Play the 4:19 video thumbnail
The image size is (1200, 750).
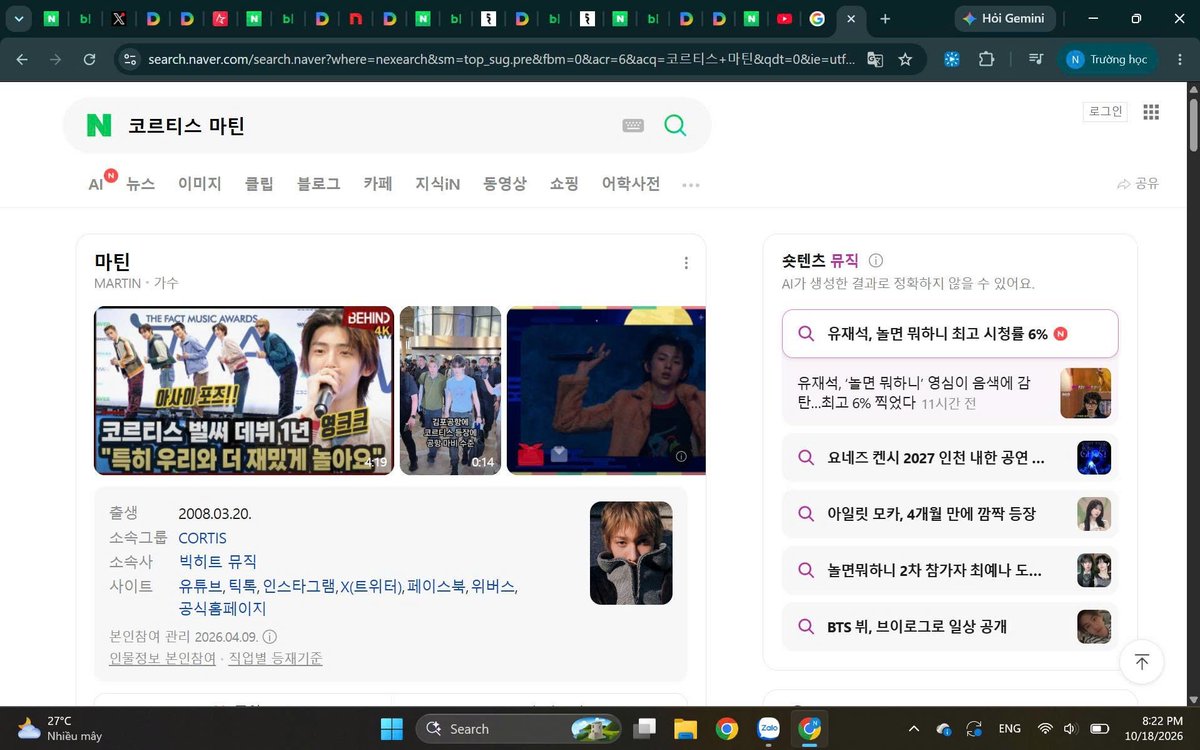pos(244,390)
